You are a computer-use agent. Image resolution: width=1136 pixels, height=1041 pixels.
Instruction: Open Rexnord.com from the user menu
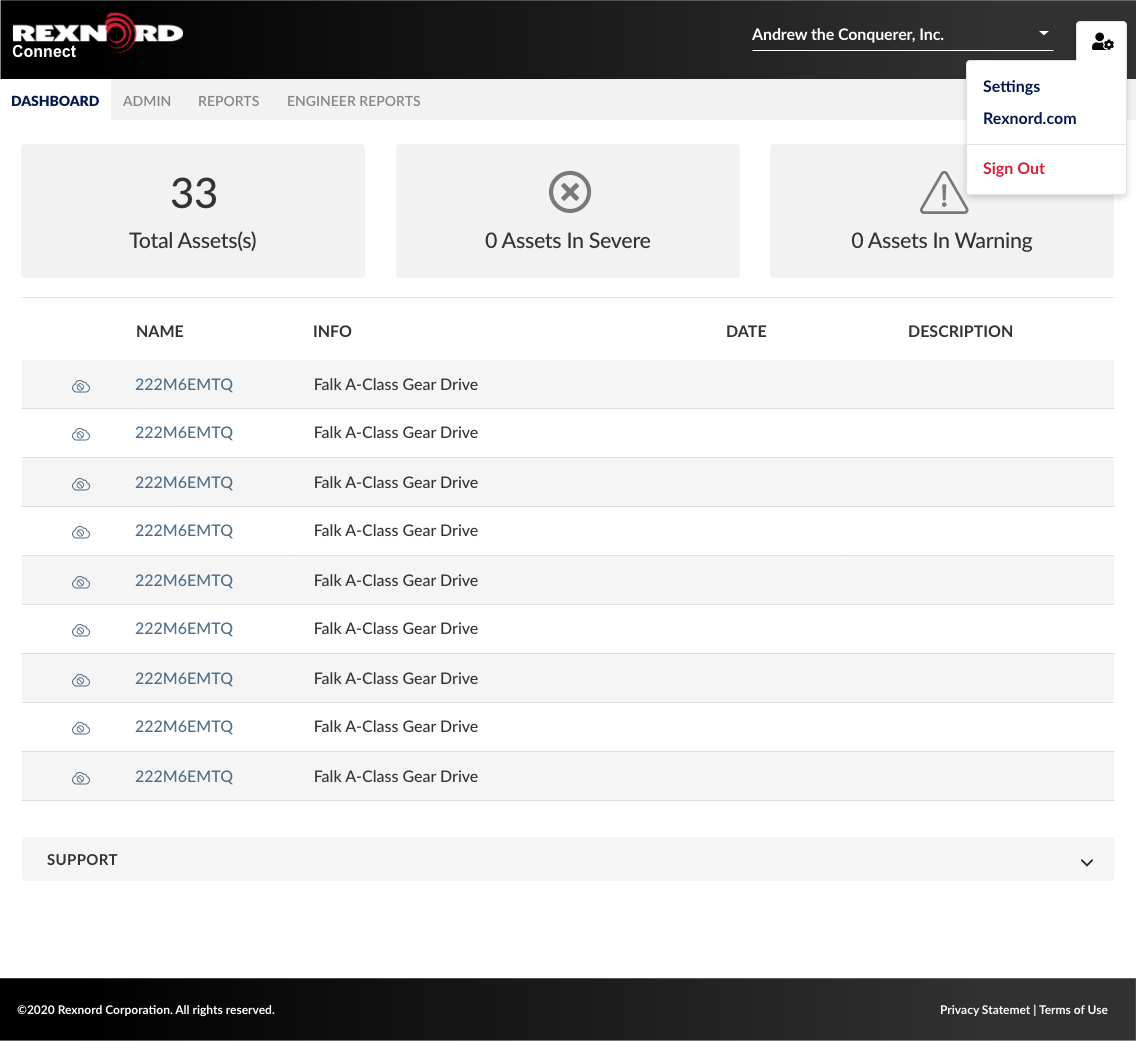point(1030,118)
